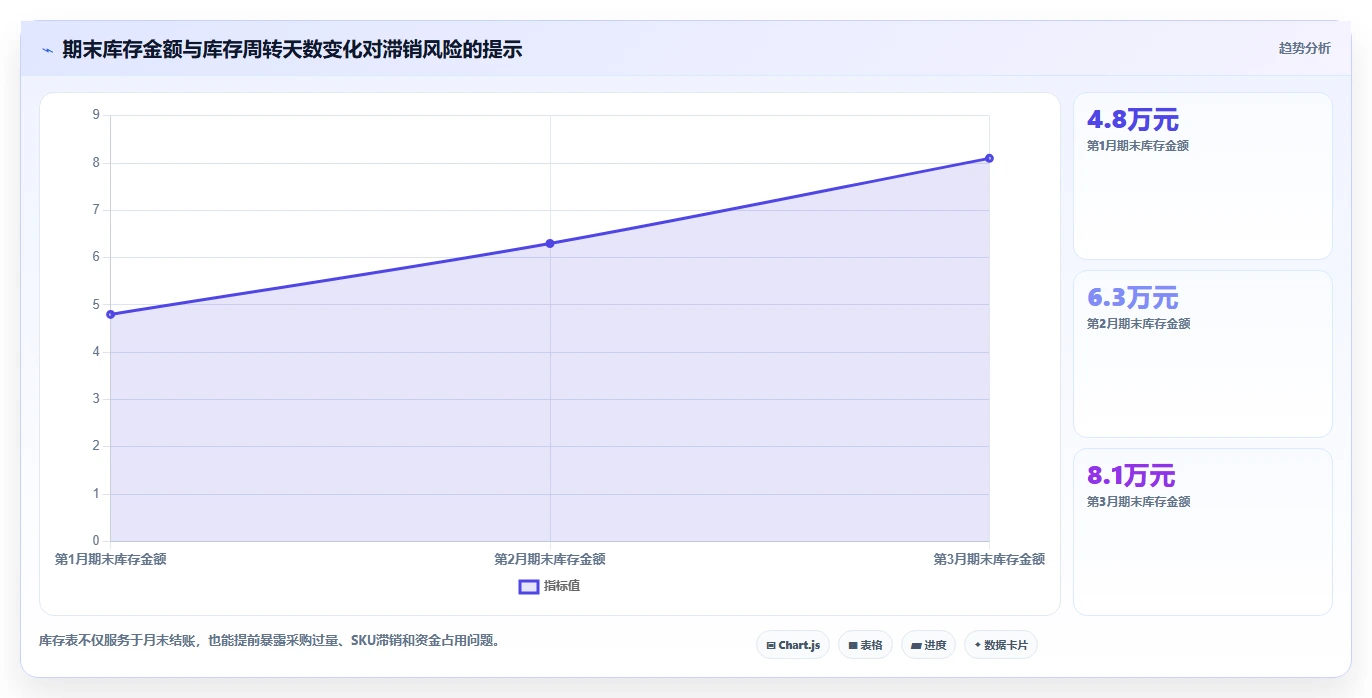This screenshot has width=1372, height=698.
Task: Open the 4.8万元 data card
Action: click(1202, 176)
